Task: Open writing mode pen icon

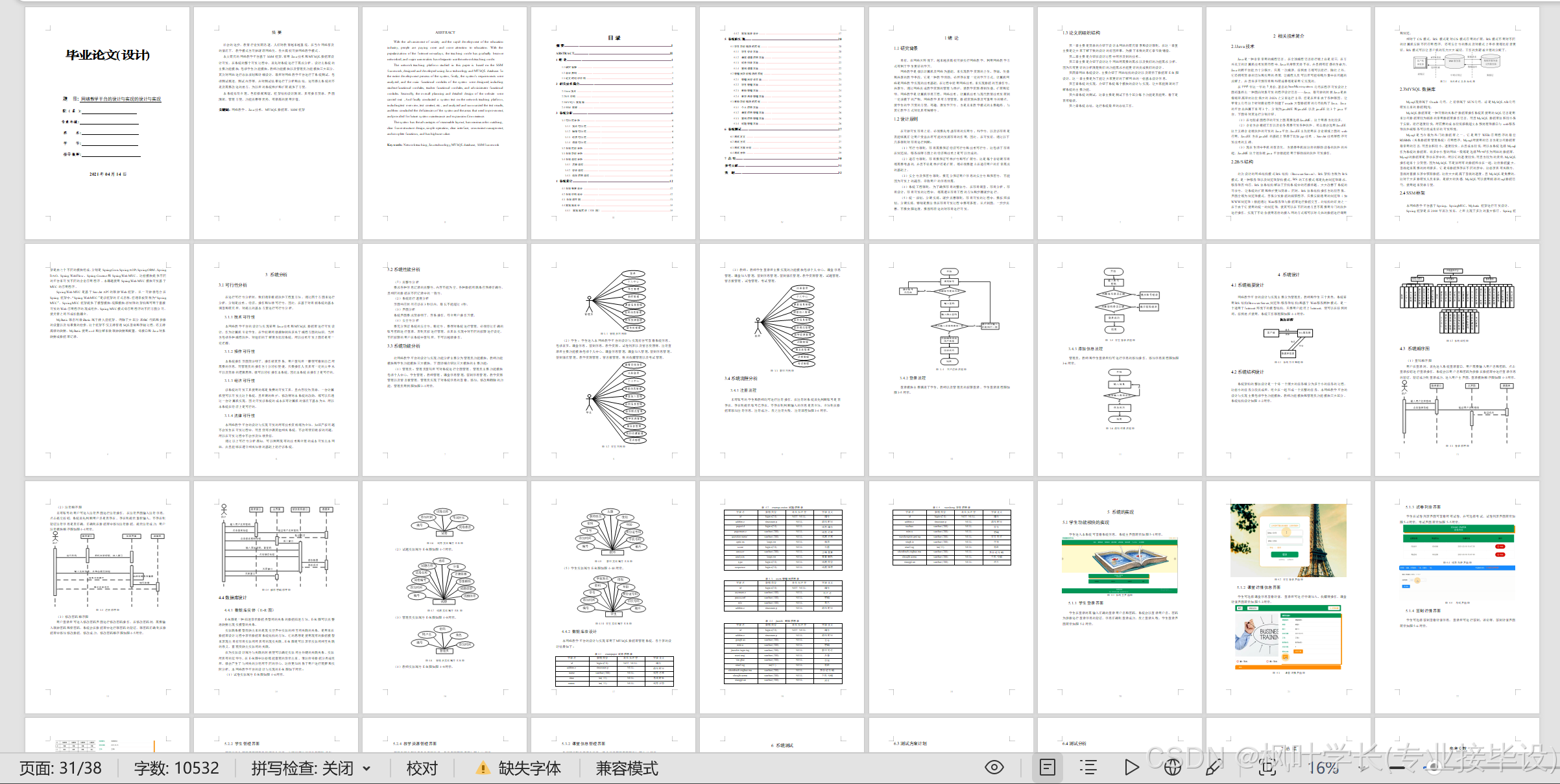Action: (1212, 768)
